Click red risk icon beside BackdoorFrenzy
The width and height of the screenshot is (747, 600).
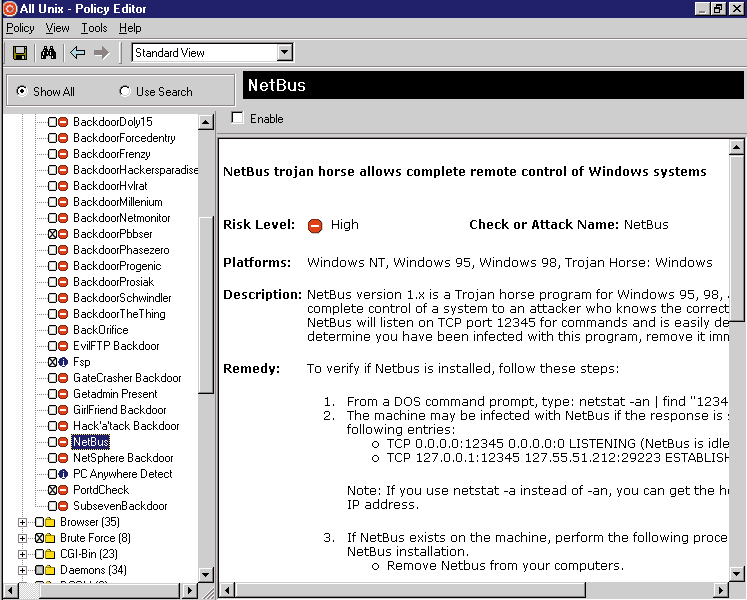point(63,154)
